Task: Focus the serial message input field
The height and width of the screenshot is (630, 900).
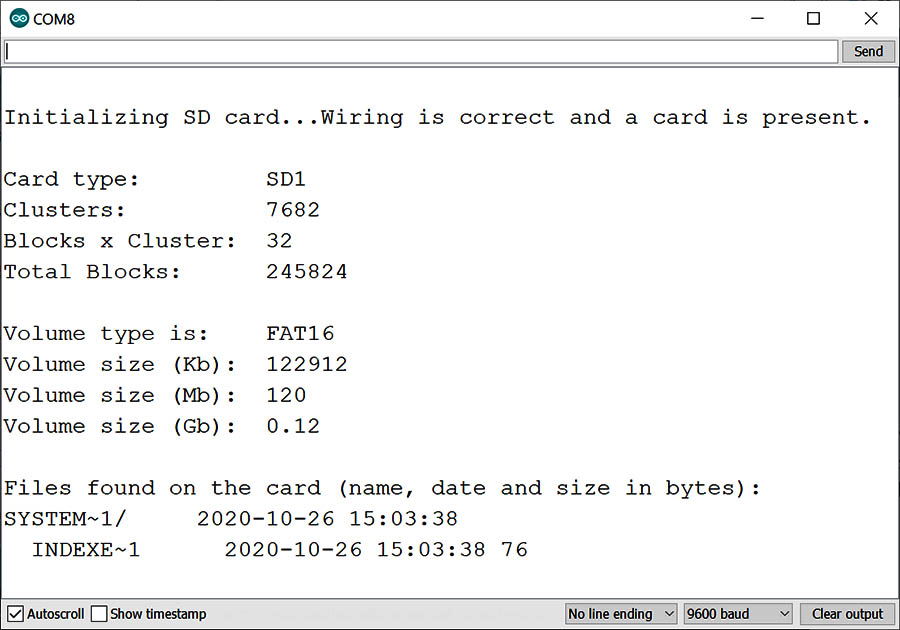Action: click(x=420, y=51)
